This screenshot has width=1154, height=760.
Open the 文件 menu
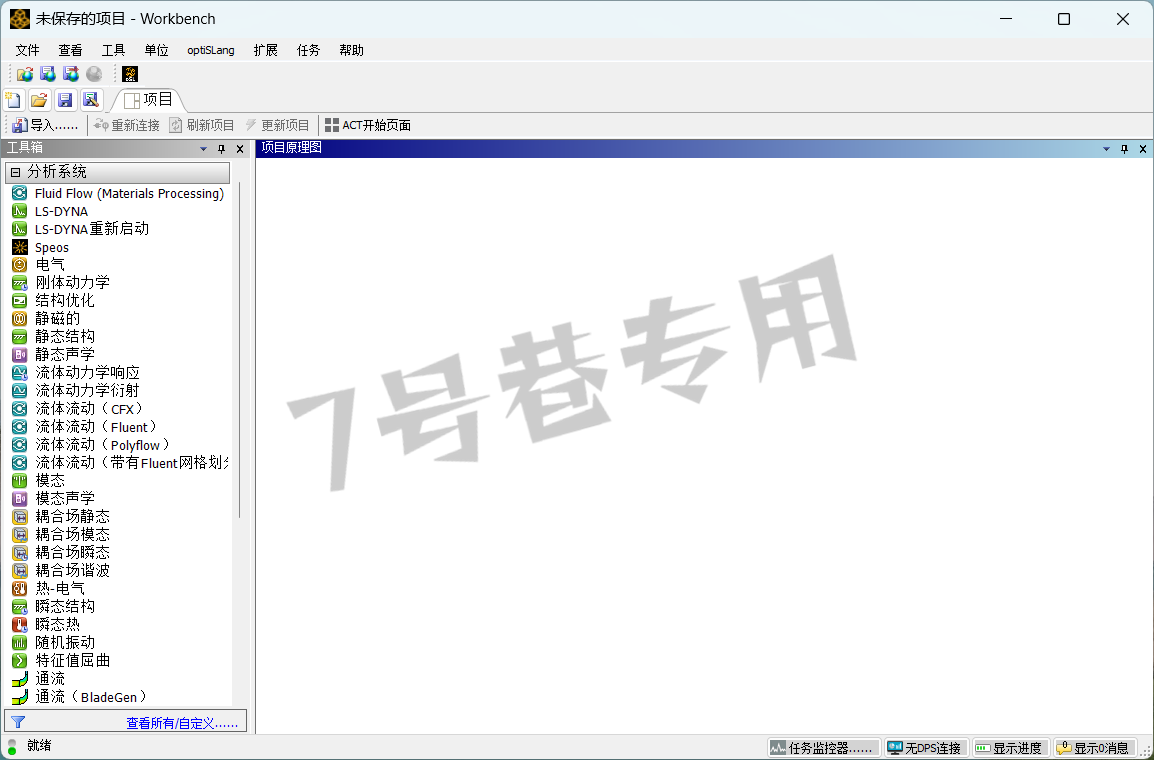click(x=27, y=50)
